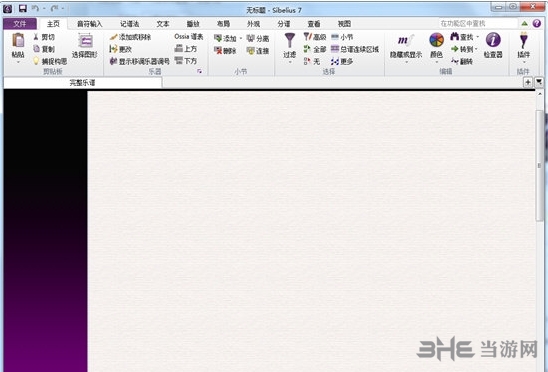The height and width of the screenshot is (372, 548).
Task: Open the Instruments (乐器) group dialog launcher
Action: click(x=200, y=71)
